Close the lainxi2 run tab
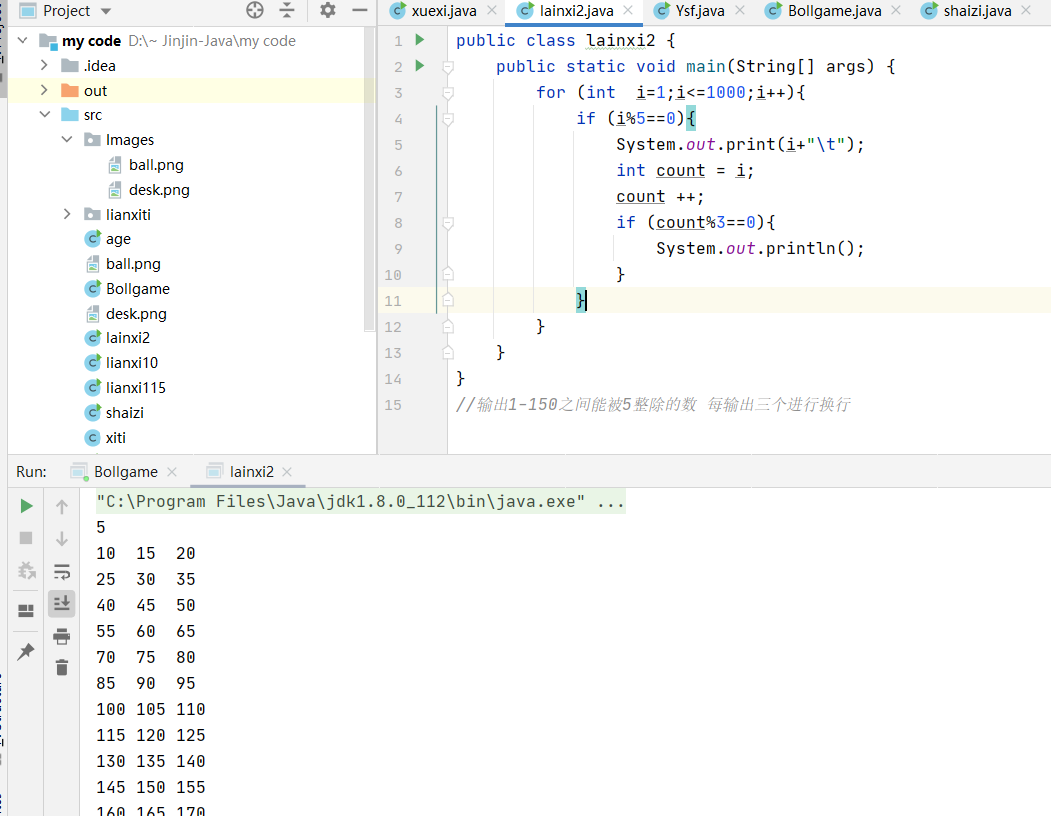 287,472
